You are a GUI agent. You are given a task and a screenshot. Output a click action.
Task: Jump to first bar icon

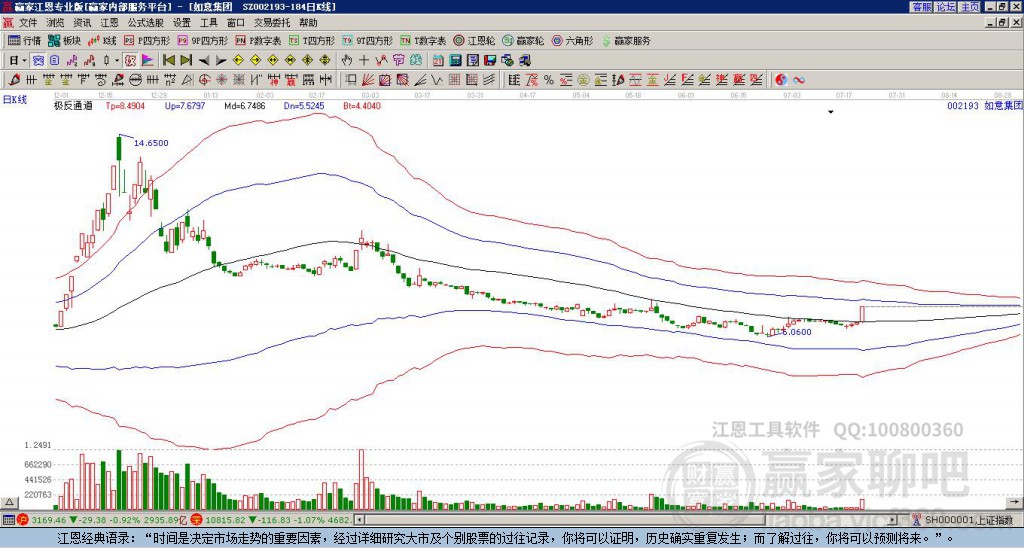[x=168, y=61]
